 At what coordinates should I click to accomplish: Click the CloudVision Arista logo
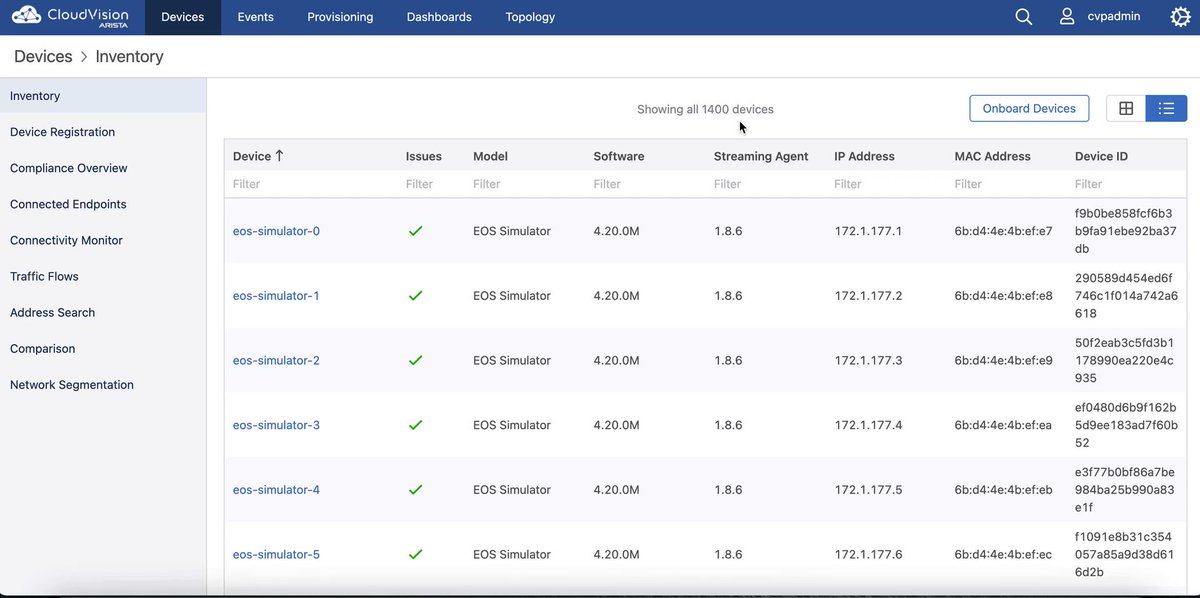pos(69,17)
